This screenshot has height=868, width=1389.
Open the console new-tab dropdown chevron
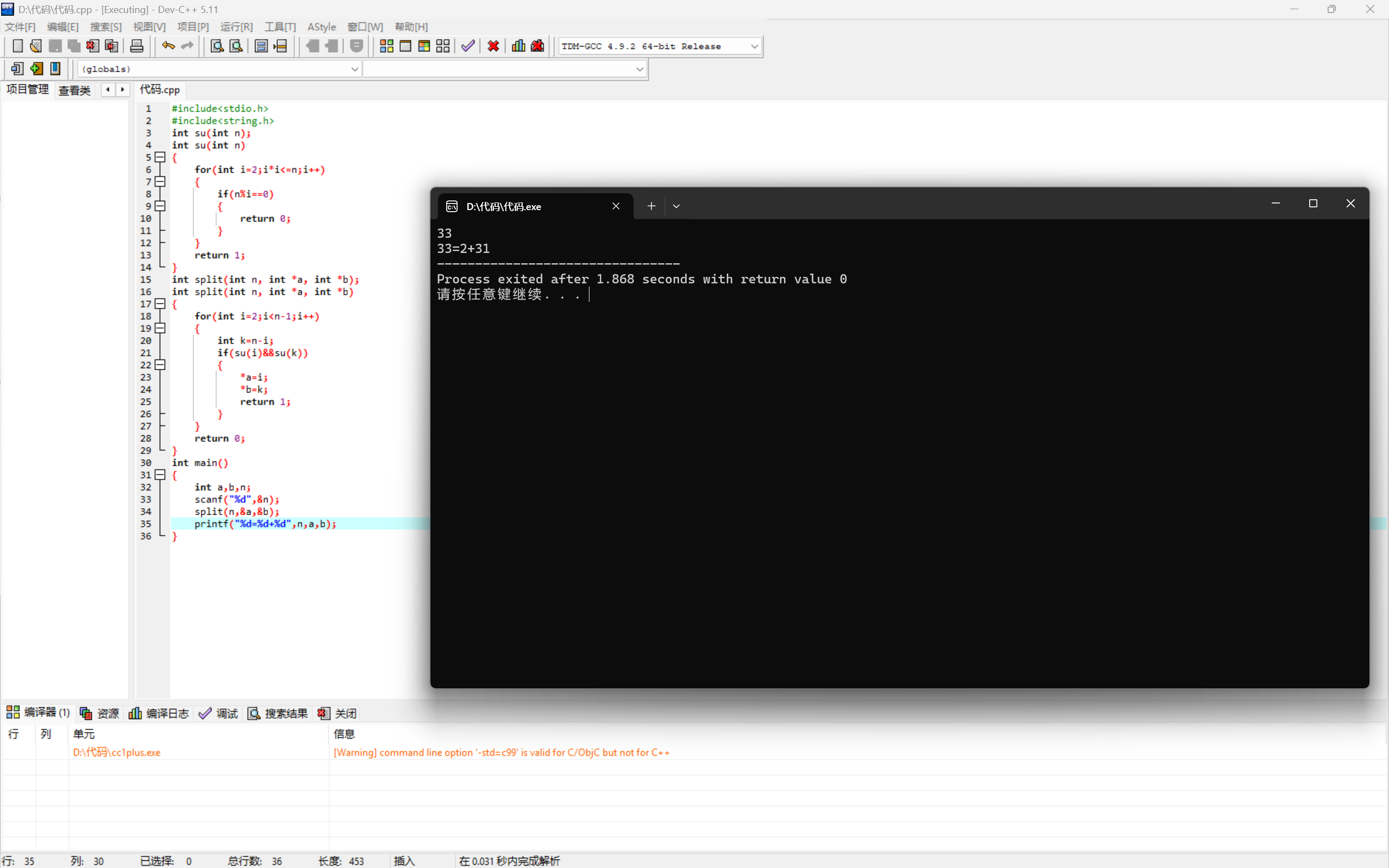point(676,206)
